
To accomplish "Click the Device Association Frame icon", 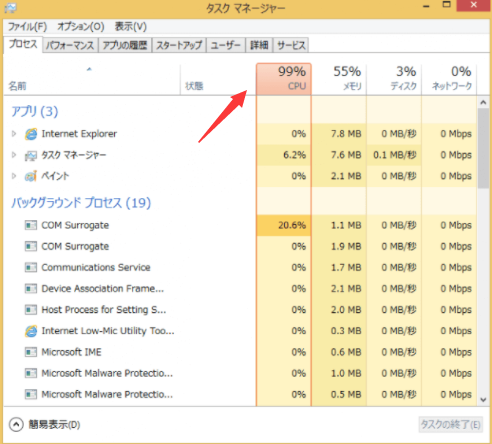I will 31,289.
